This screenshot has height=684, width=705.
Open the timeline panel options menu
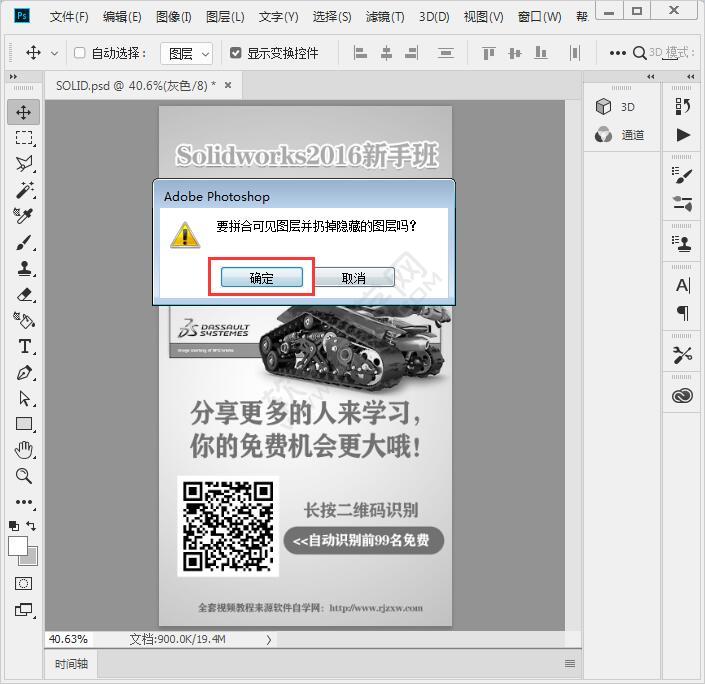pyautogui.click(x=570, y=663)
